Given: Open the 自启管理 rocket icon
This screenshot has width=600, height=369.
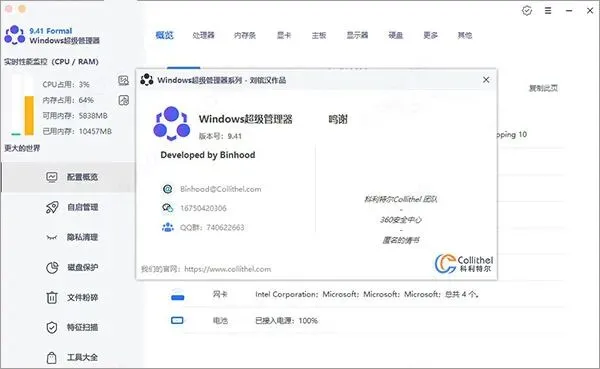Looking at the screenshot, I should [x=52, y=207].
